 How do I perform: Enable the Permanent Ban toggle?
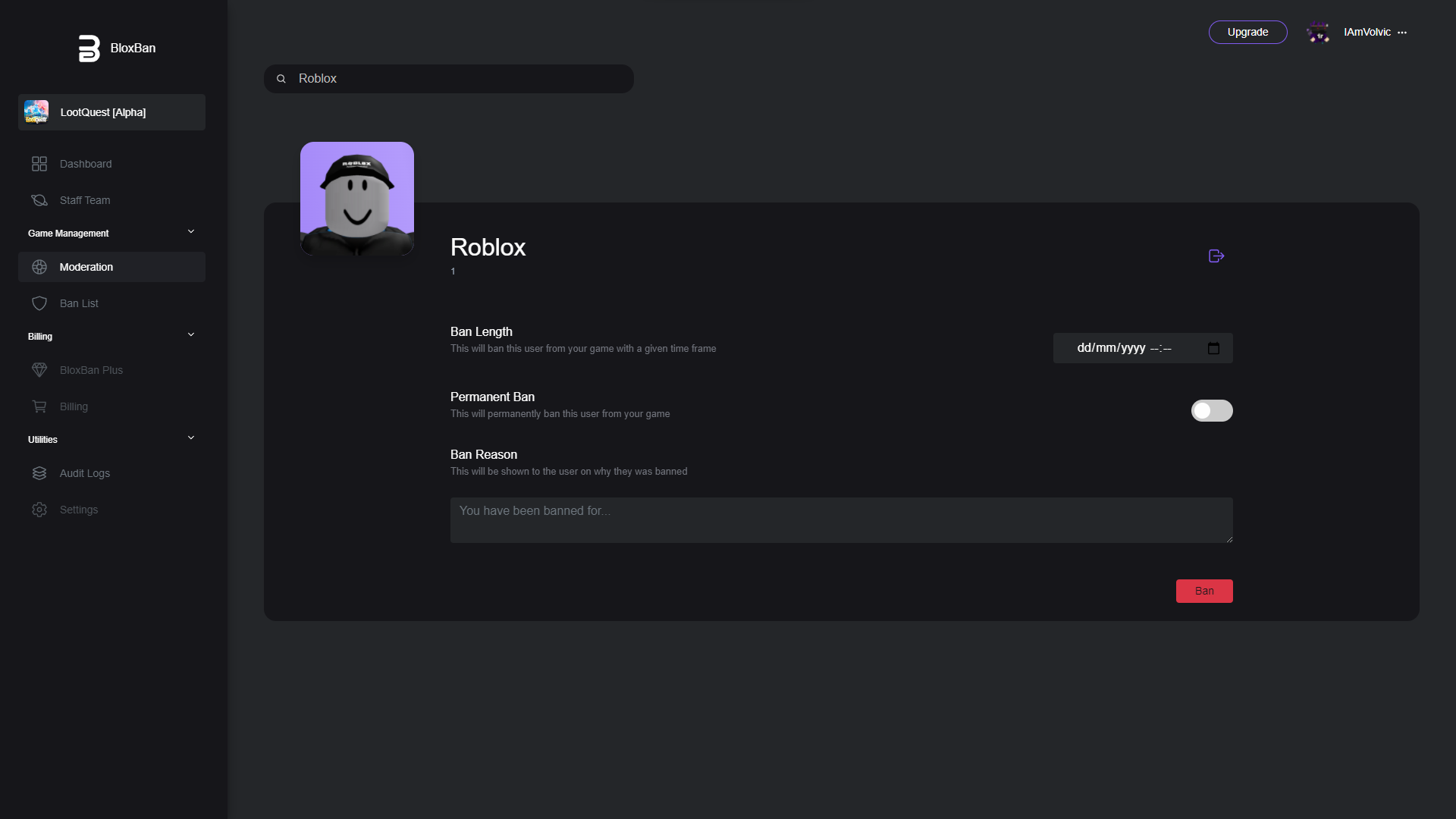[1211, 411]
